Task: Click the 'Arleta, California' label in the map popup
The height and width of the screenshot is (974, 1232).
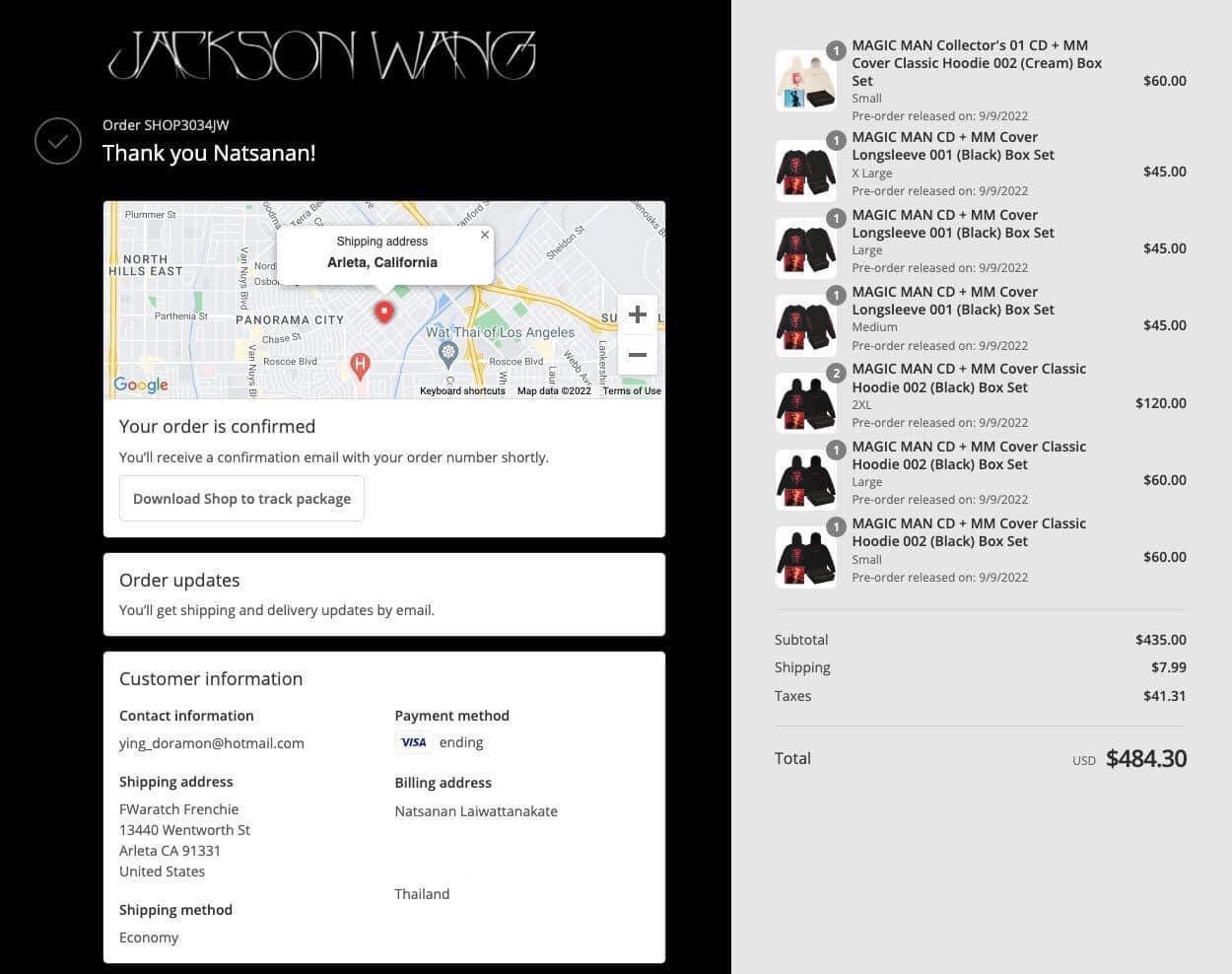Action: pyautogui.click(x=382, y=262)
